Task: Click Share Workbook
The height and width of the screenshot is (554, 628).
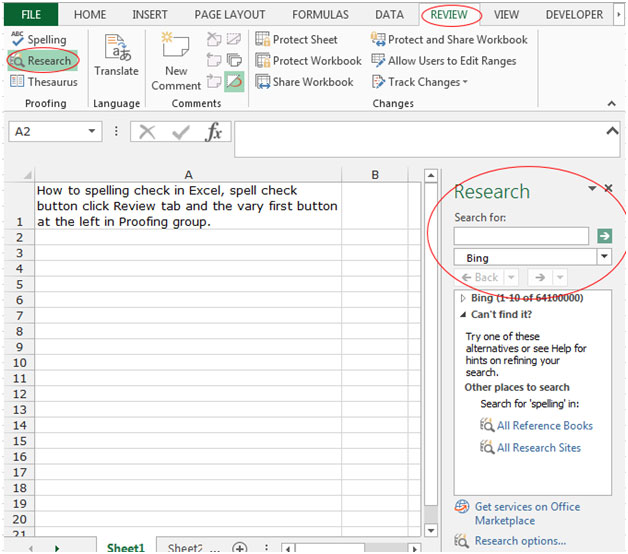Action: [304, 82]
